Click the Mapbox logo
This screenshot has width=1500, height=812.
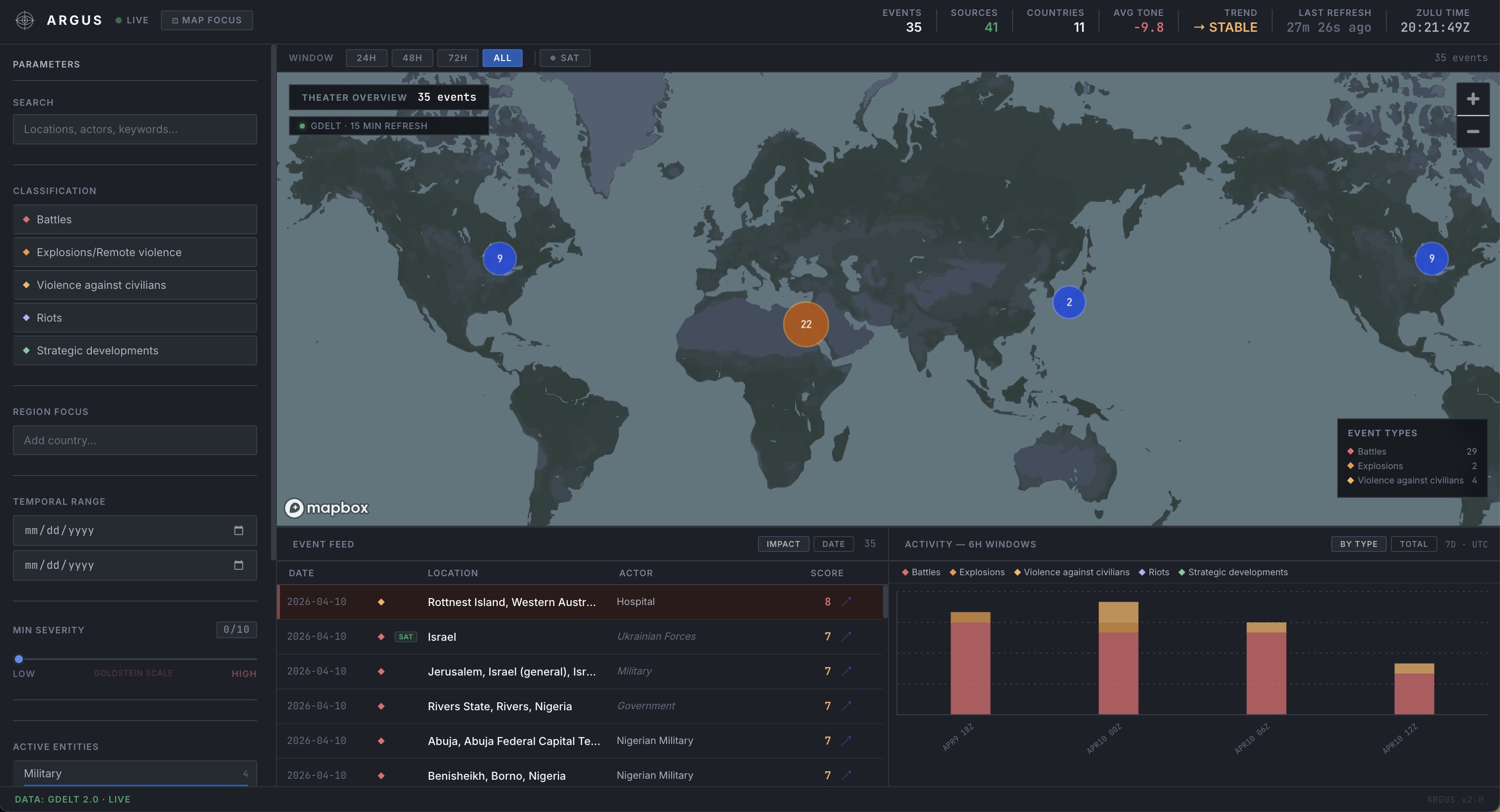pyautogui.click(x=327, y=508)
